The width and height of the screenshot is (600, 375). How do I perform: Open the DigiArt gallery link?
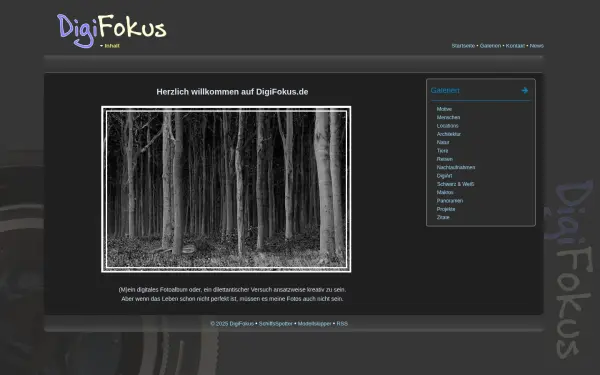coord(444,176)
